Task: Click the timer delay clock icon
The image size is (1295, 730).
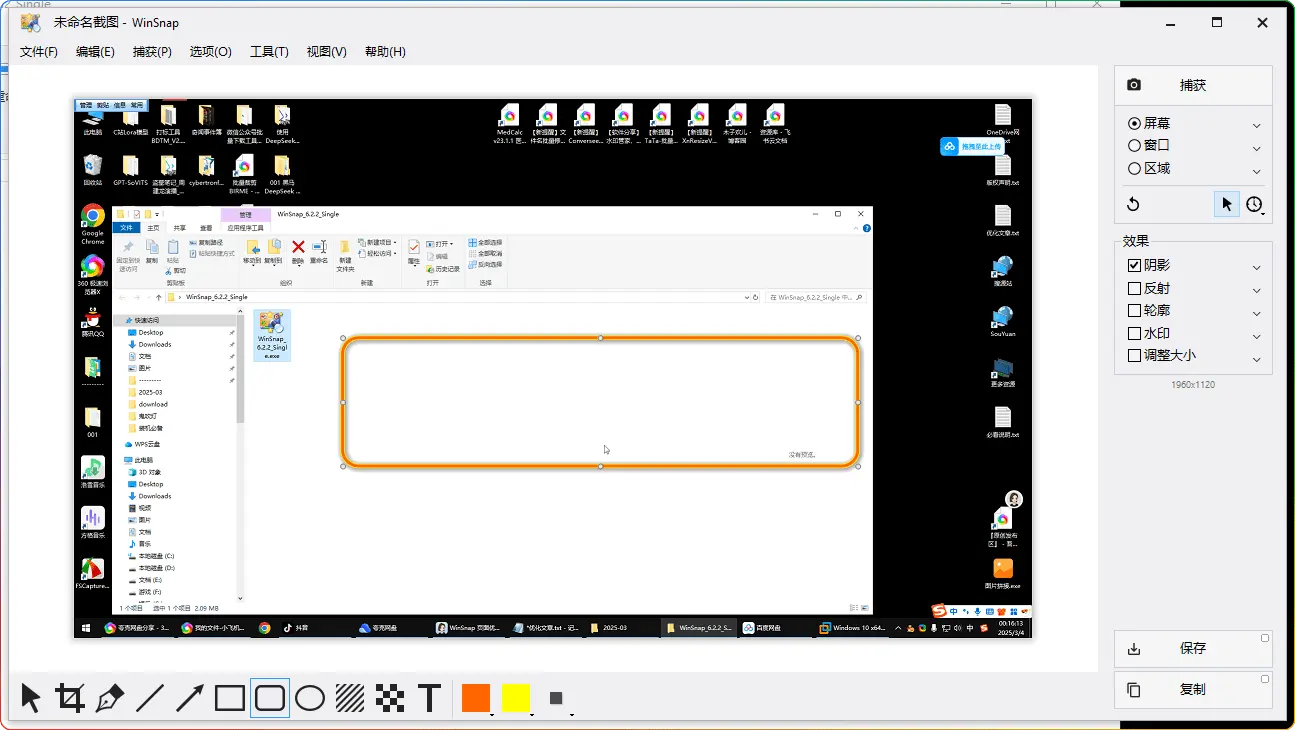Action: pos(1254,204)
